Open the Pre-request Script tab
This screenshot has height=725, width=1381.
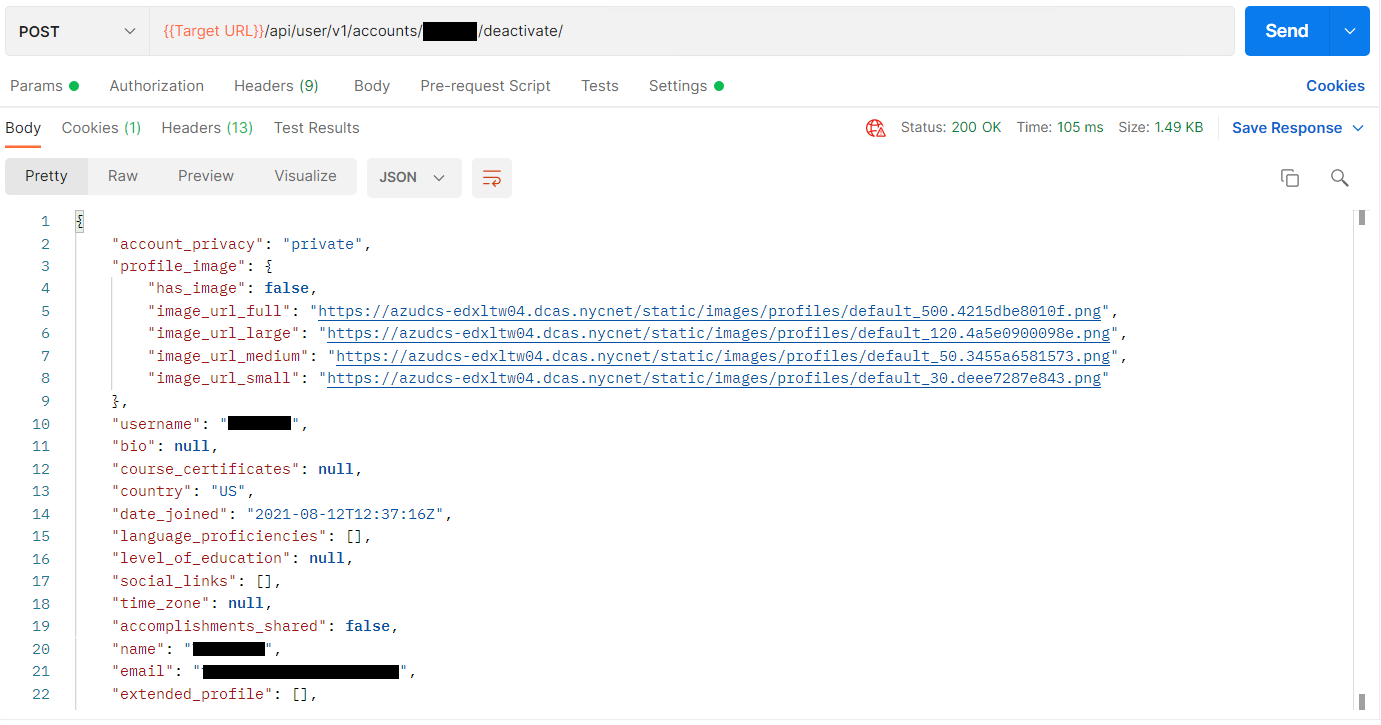(x=485, y=86)
